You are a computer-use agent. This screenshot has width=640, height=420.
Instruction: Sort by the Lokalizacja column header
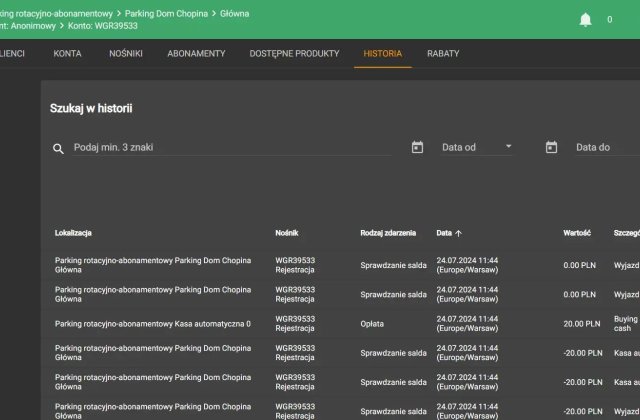click(73, 233)
